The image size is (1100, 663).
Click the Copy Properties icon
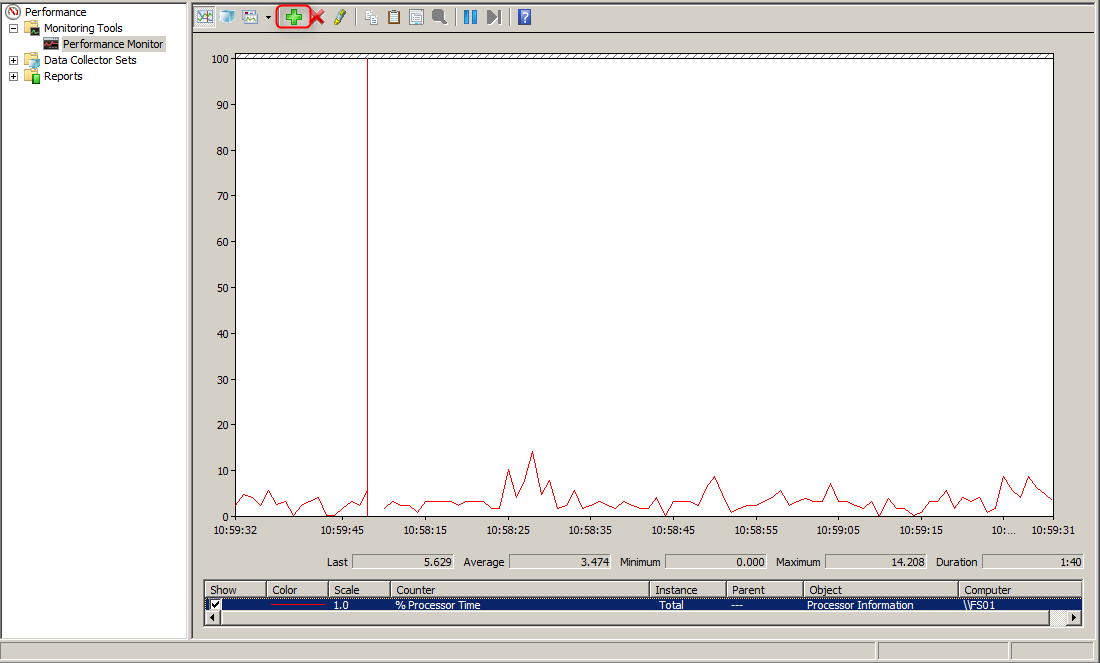[x=371, y=17]
